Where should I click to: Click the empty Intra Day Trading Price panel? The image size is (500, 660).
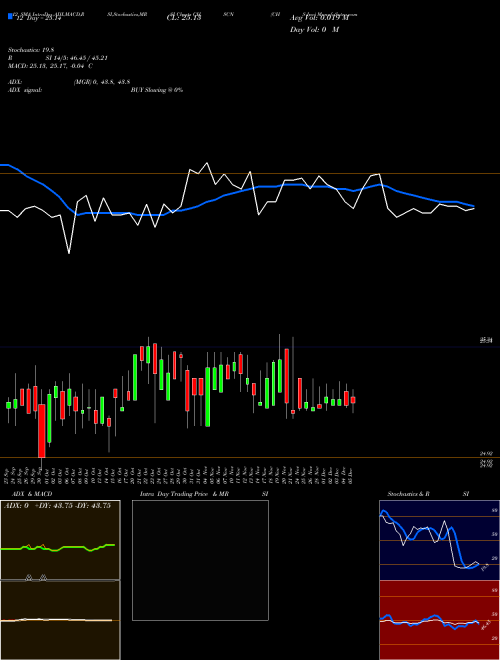tap(200, 560)
